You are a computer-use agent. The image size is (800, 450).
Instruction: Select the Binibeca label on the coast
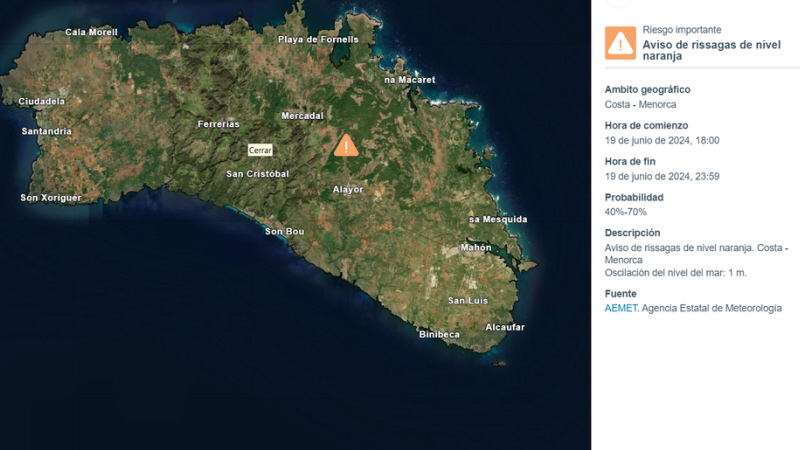pyautogui.click(x=441, y=334)
